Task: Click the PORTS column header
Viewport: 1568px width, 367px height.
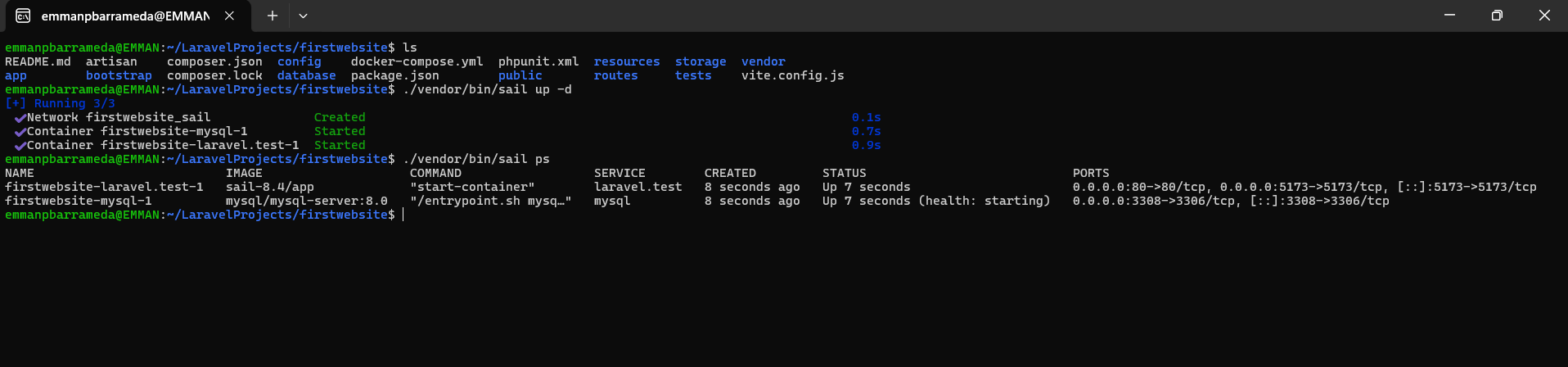Action: tap(1091, 173)
